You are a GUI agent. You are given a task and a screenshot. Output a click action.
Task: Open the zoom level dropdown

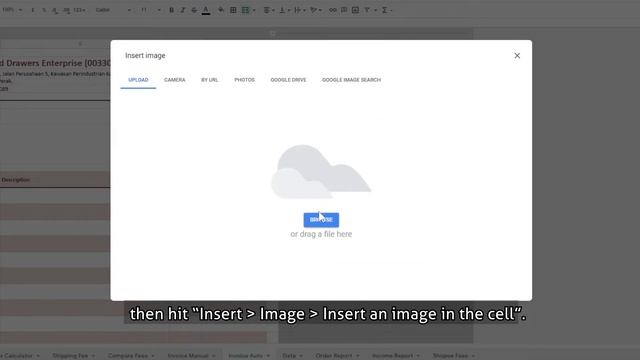point(12,10)
